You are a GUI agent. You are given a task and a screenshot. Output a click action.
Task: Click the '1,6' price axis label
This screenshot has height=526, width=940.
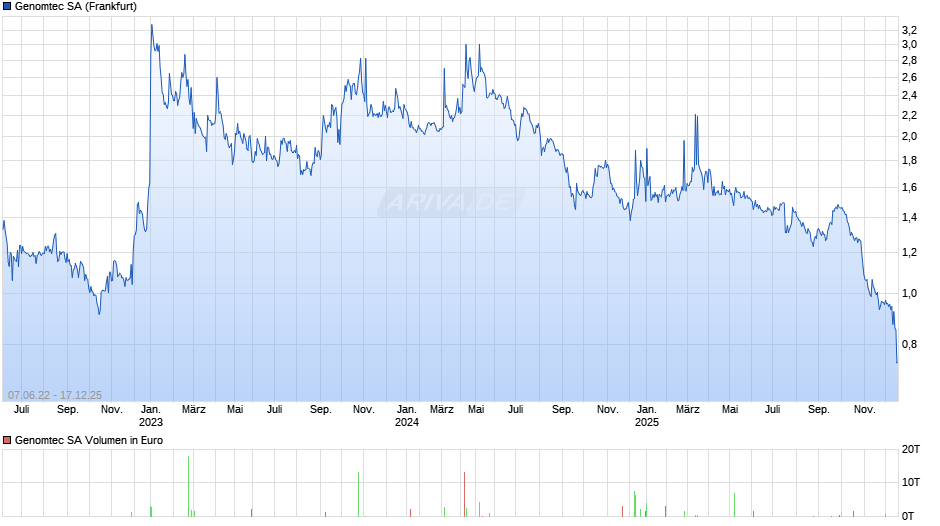point(909,187)
